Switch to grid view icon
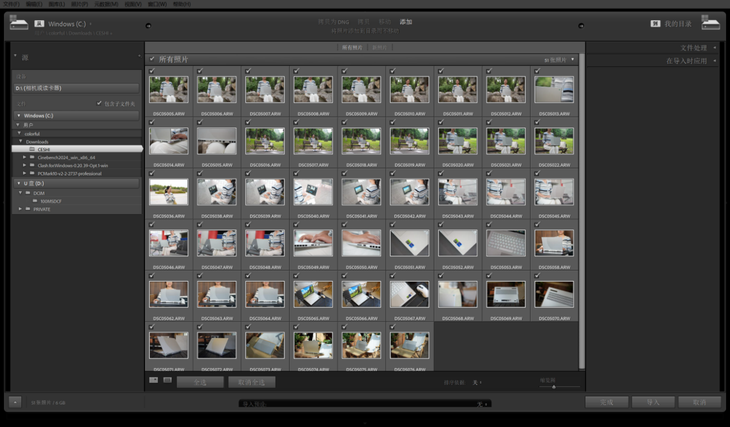This screenshot has height=427, width=730. pyautogui.click(x=153, y=380)
